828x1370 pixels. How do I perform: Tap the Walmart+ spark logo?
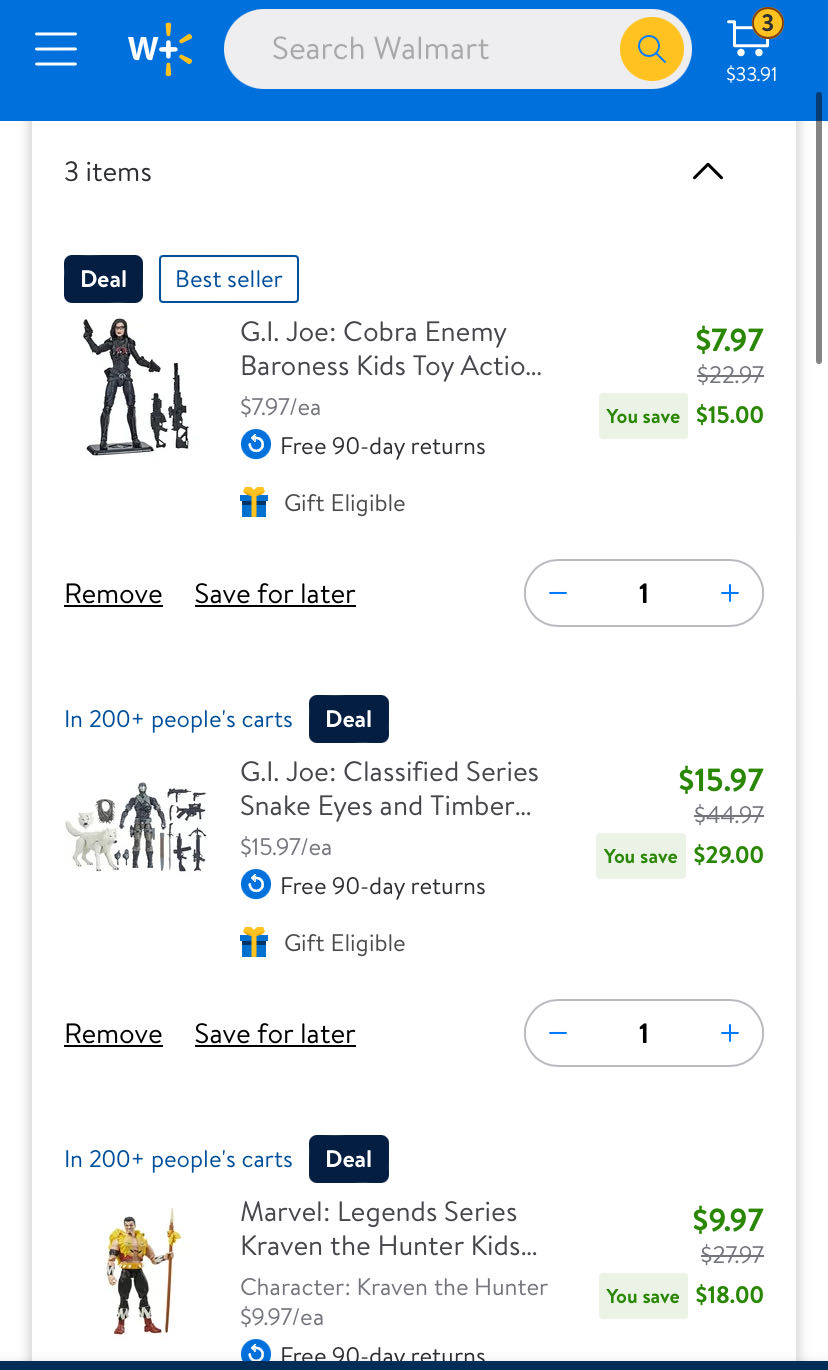click(x=159, y=48)
